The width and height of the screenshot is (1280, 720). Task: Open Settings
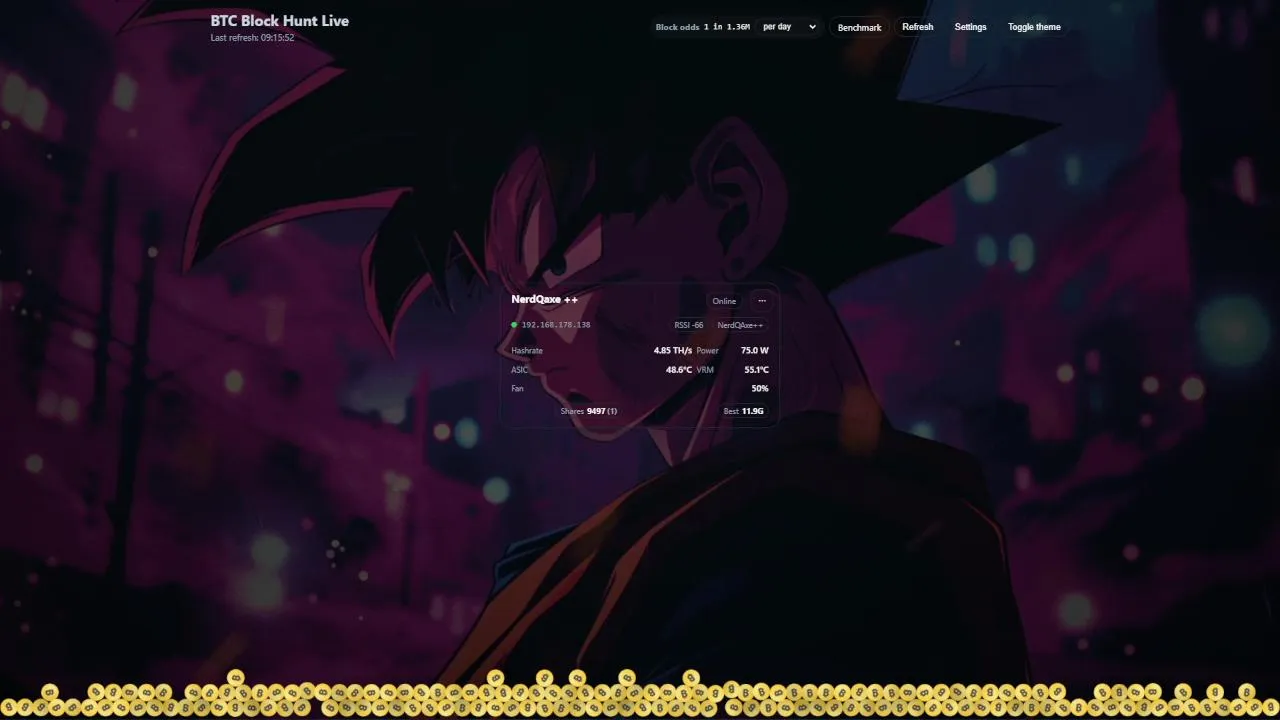pos(970,27)
